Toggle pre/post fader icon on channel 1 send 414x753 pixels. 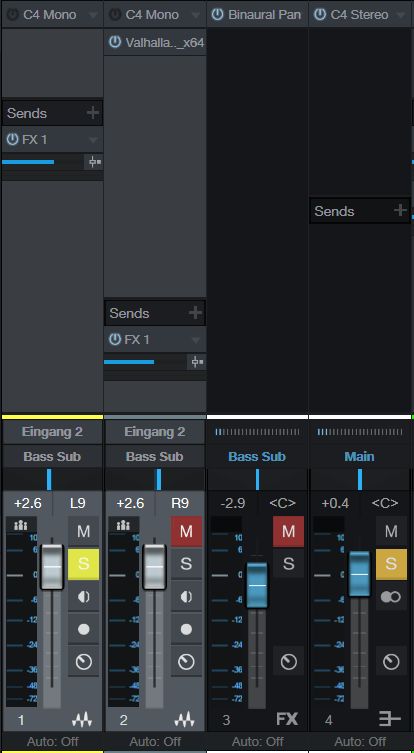click(x=94, y=162)
